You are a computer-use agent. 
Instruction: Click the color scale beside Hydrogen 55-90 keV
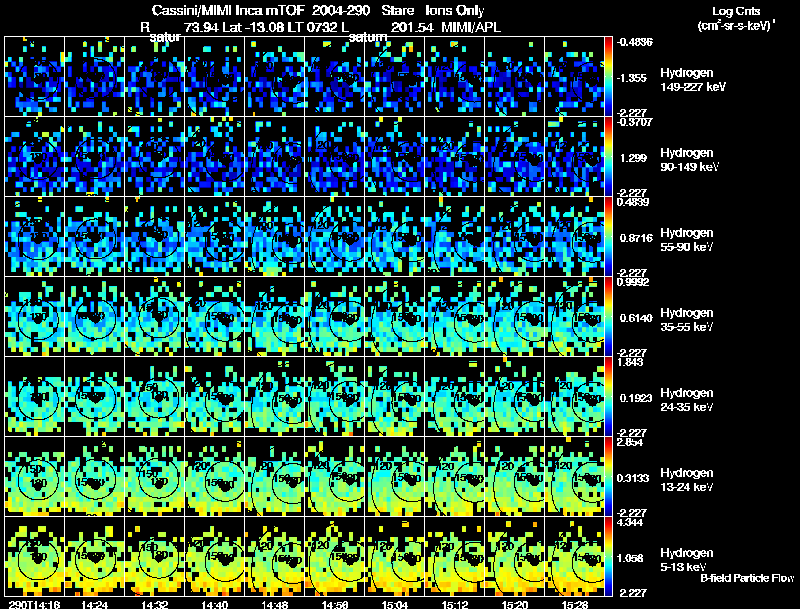tap(608, 237)
